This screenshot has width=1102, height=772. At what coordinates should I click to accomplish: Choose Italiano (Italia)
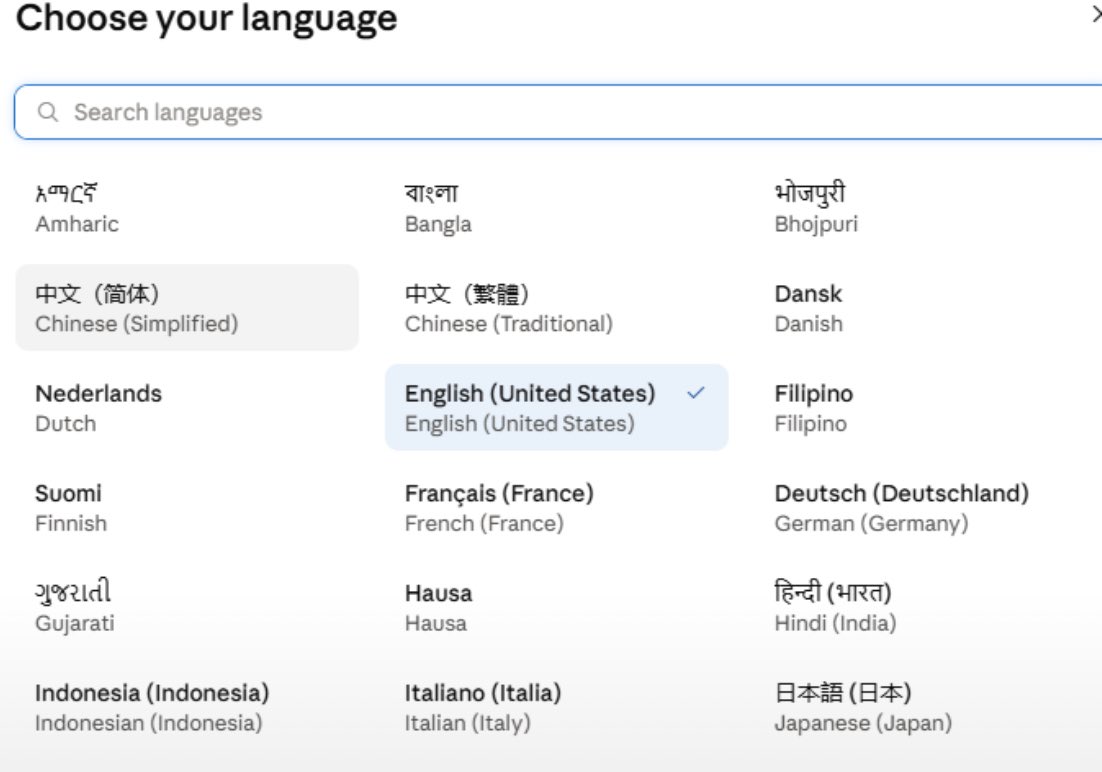point(557,707)
